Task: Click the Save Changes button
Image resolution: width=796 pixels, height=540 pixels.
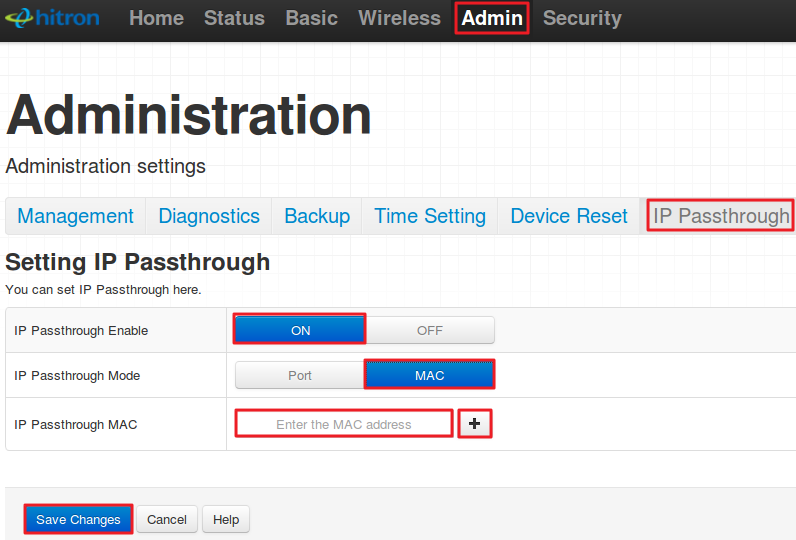Action: coord(78,519)
